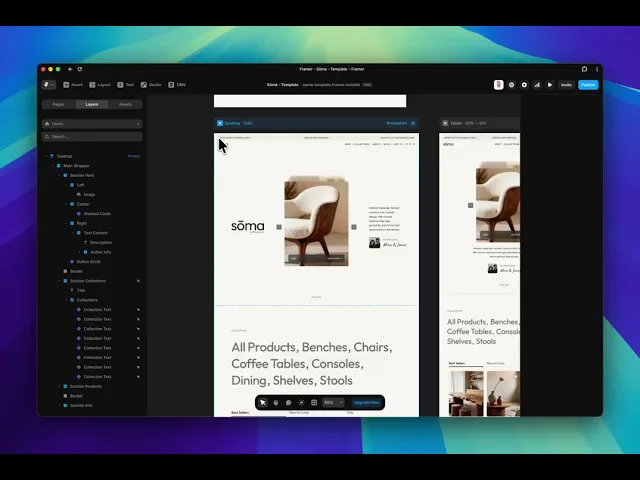Open the Framer logo main menu
The width and height of the screenshot is (640, 480).
[49, 85]
